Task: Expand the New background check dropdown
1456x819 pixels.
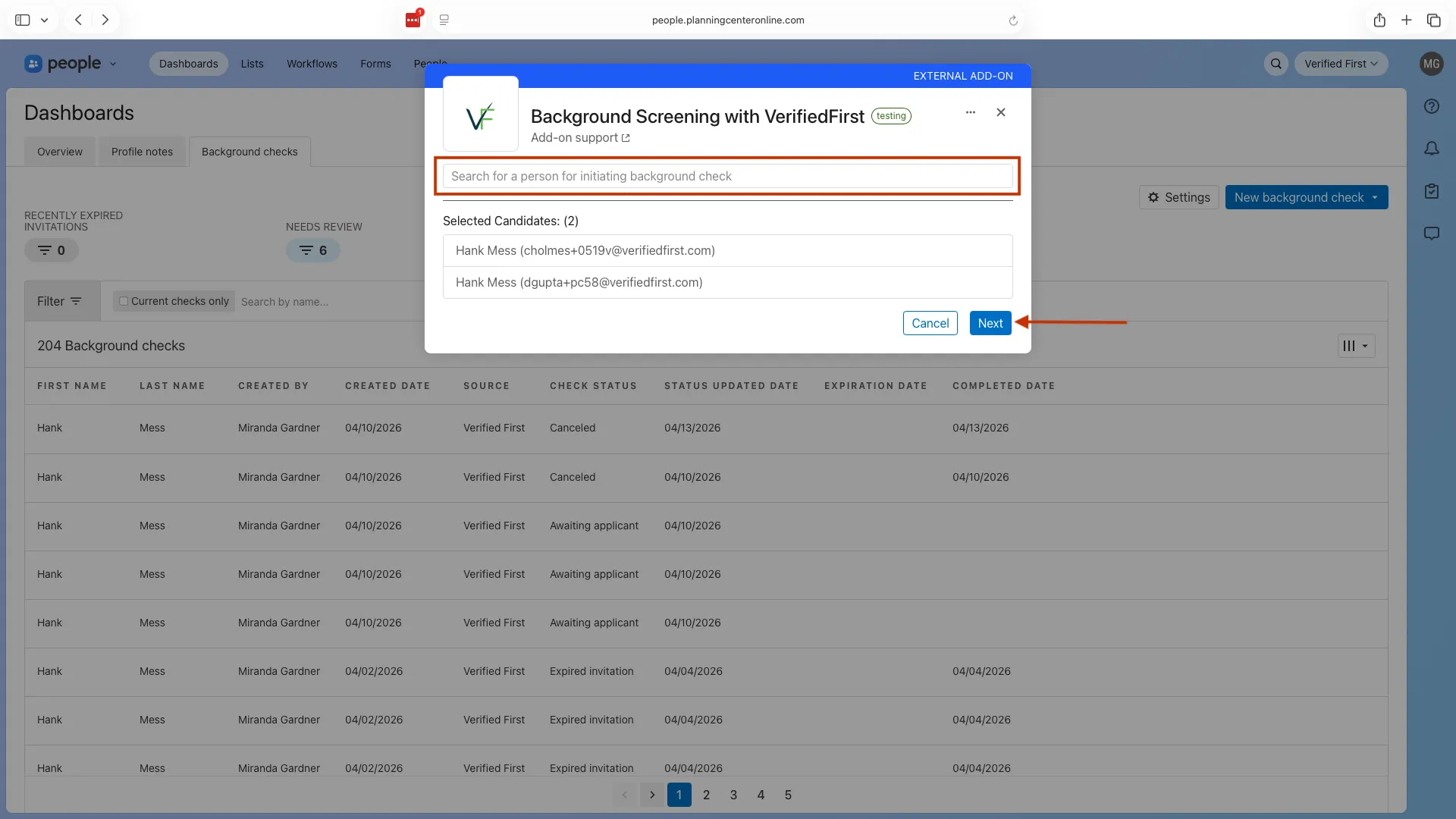Action: click(1374, 197)
